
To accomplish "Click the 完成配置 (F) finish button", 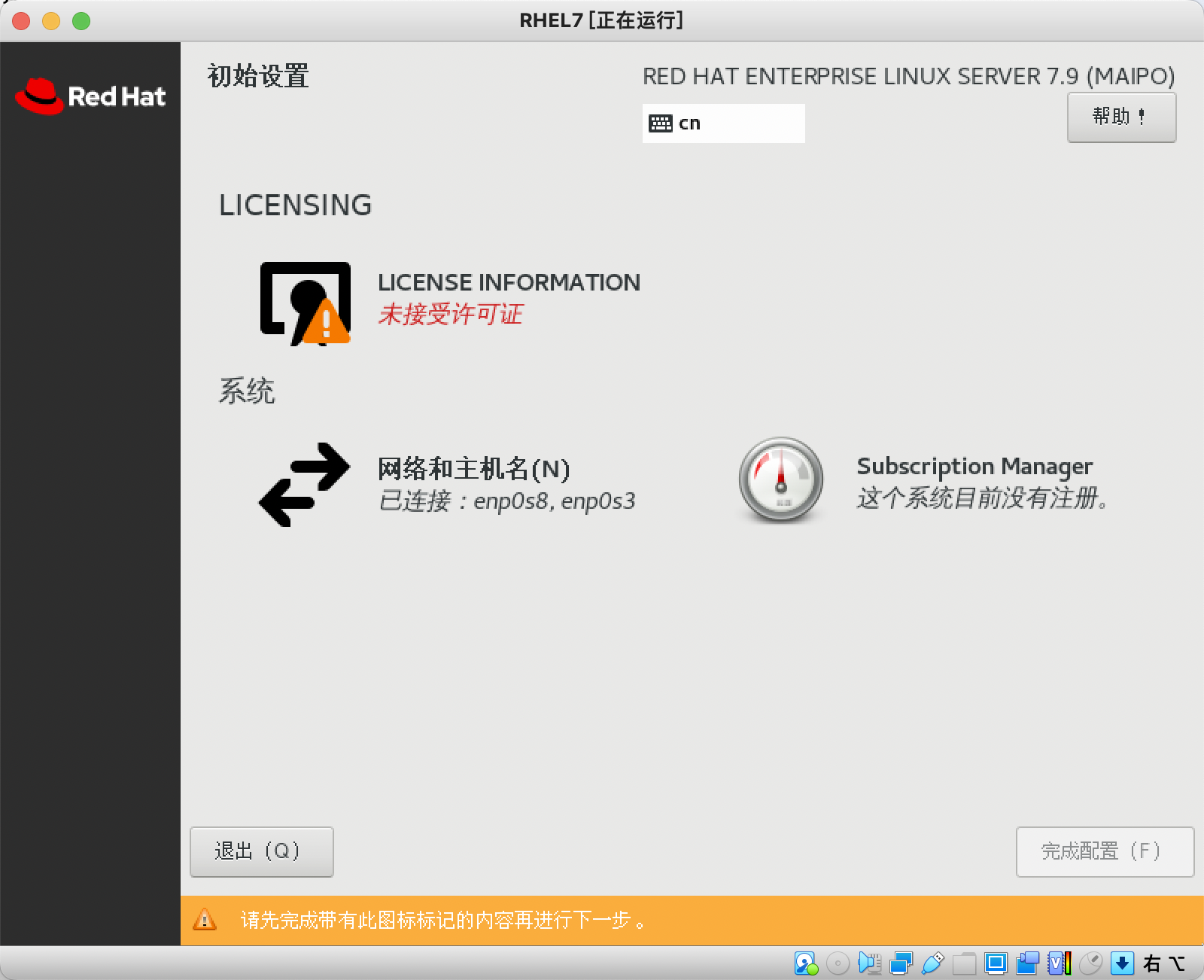I will 1105,852.
